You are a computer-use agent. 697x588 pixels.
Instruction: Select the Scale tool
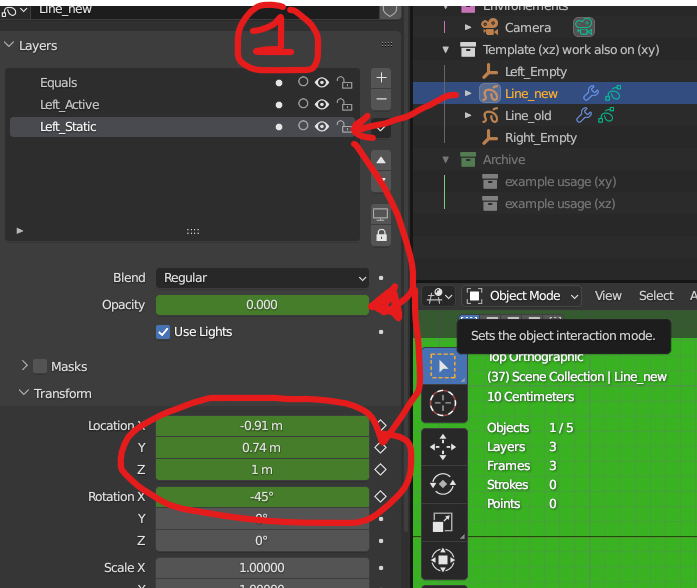pos(443,522)
